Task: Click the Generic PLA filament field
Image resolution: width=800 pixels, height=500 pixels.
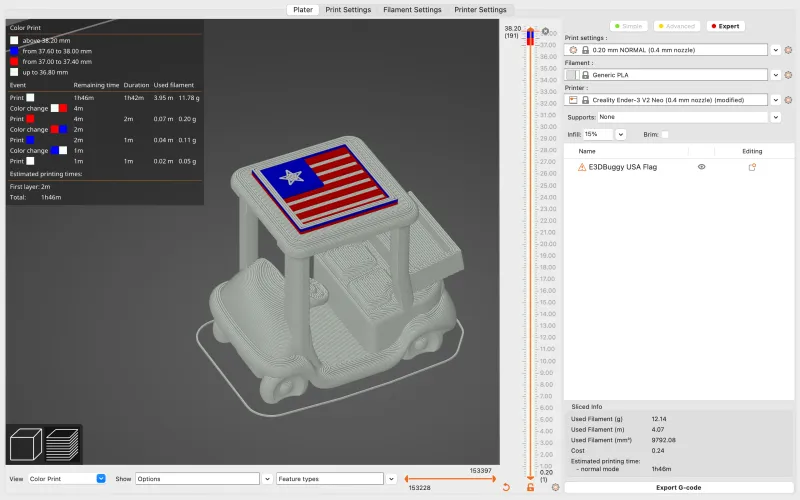Action: coord(666,75)
